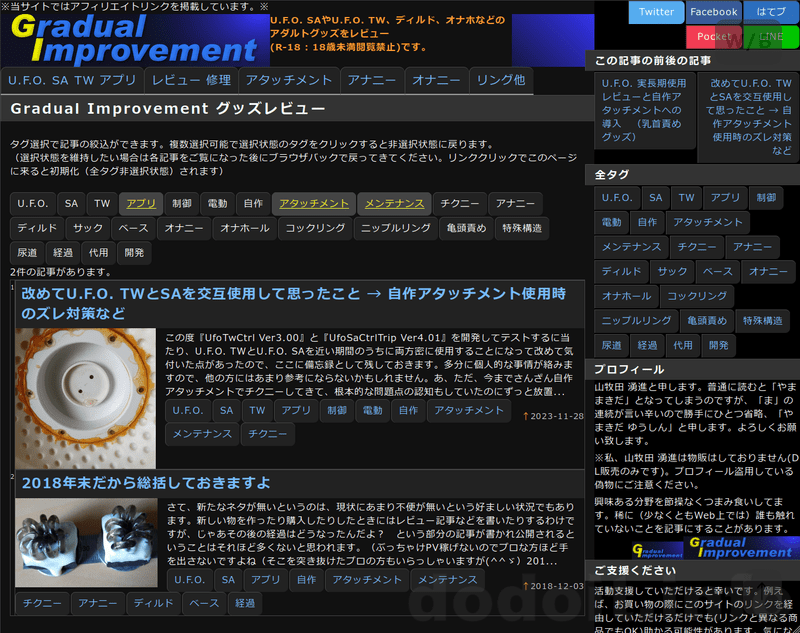Open the 'アタッチメント' navigation tab
The height and width of the screenshot is (633, 800).
click(x=289, y=81)
